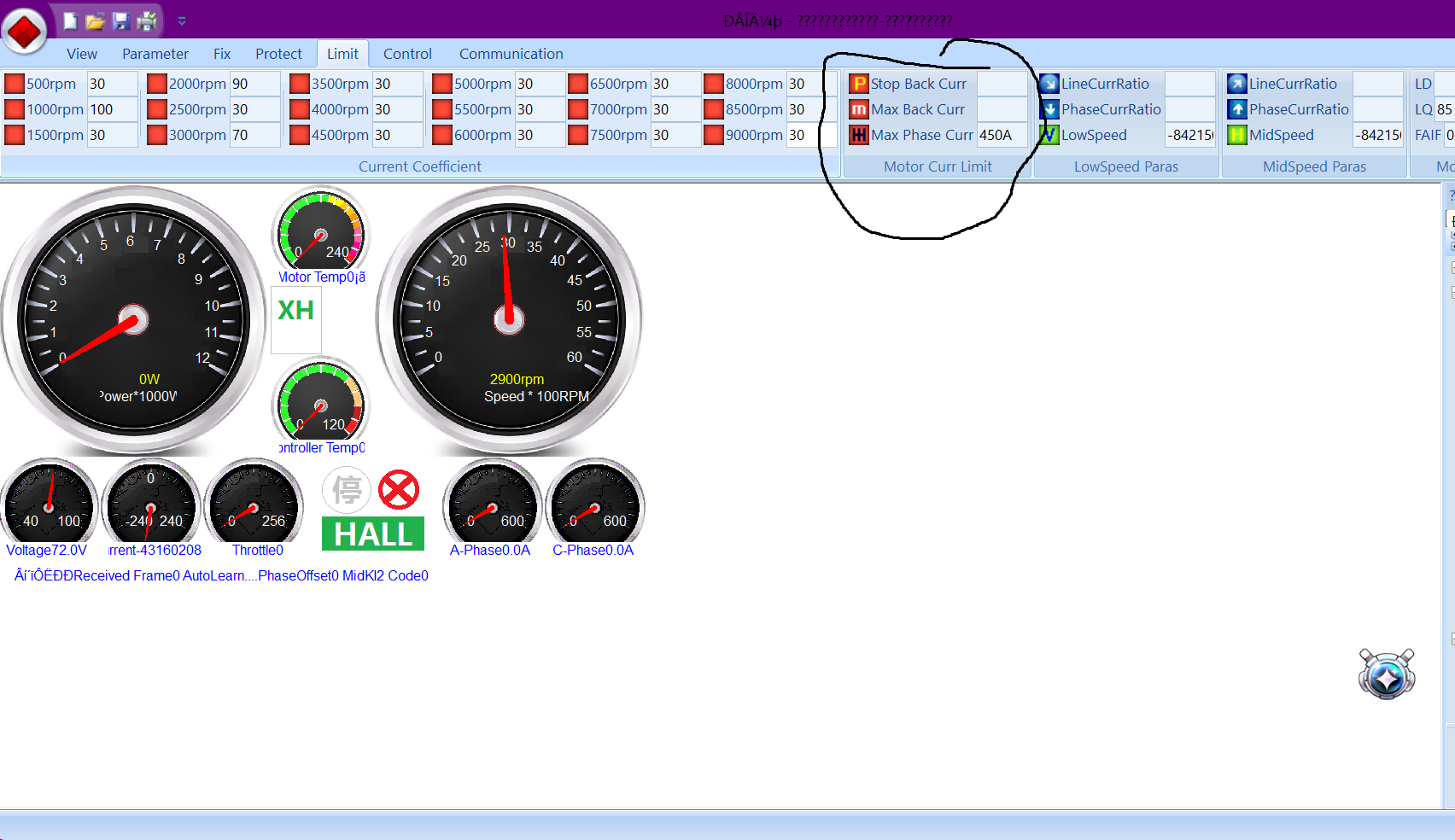1455x840 pixels.
Task: Switch to the Communication tab
Action: click(511, 54)
